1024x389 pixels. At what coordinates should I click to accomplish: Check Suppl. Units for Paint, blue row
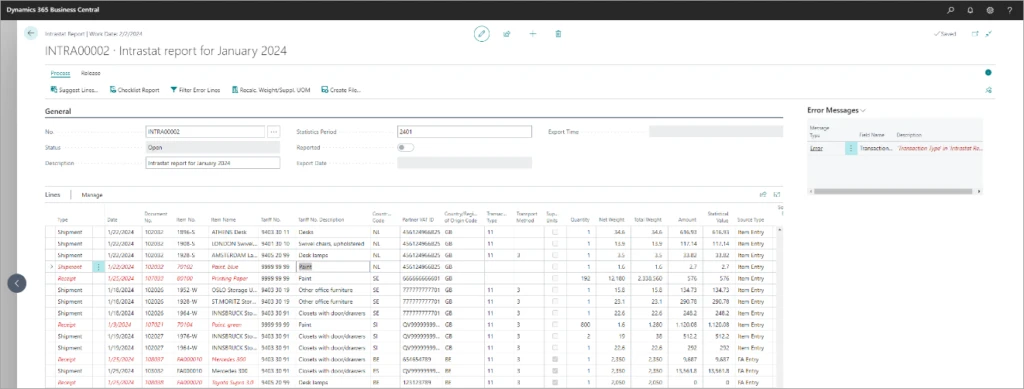point(554,267)
